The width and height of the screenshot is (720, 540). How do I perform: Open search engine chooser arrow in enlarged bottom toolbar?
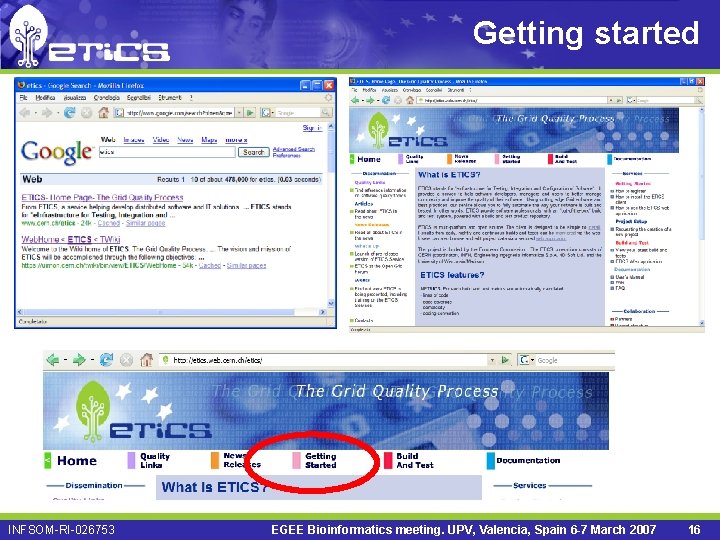[533, 360]
